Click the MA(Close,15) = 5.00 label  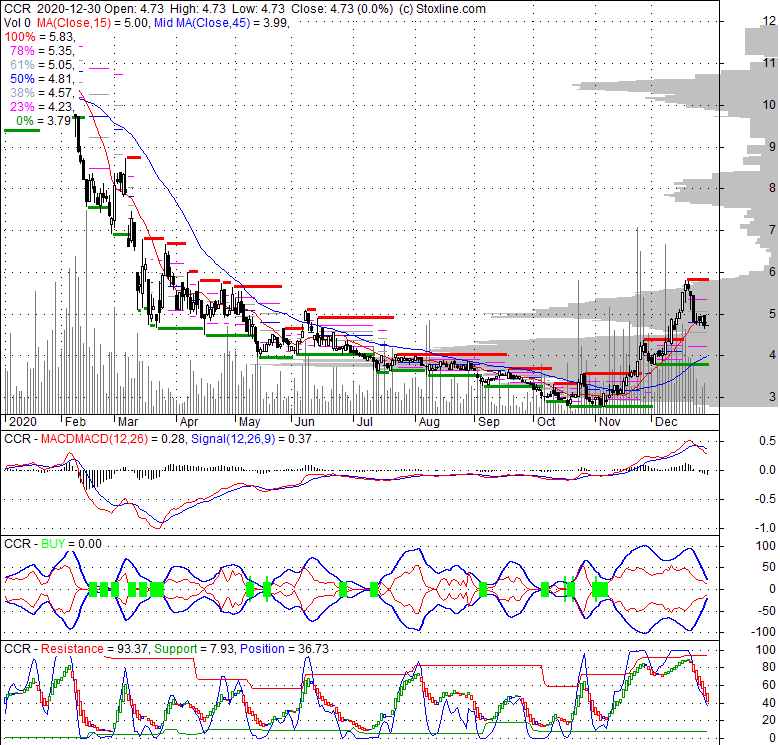click(93, 23)
